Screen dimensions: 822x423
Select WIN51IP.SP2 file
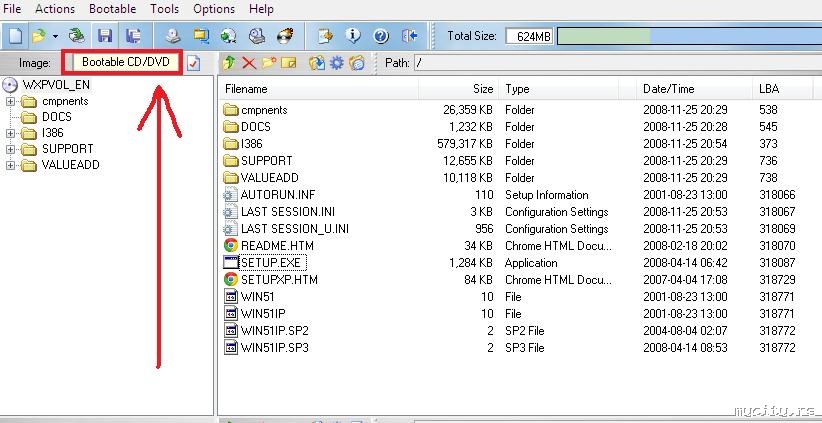click(275, 331)
